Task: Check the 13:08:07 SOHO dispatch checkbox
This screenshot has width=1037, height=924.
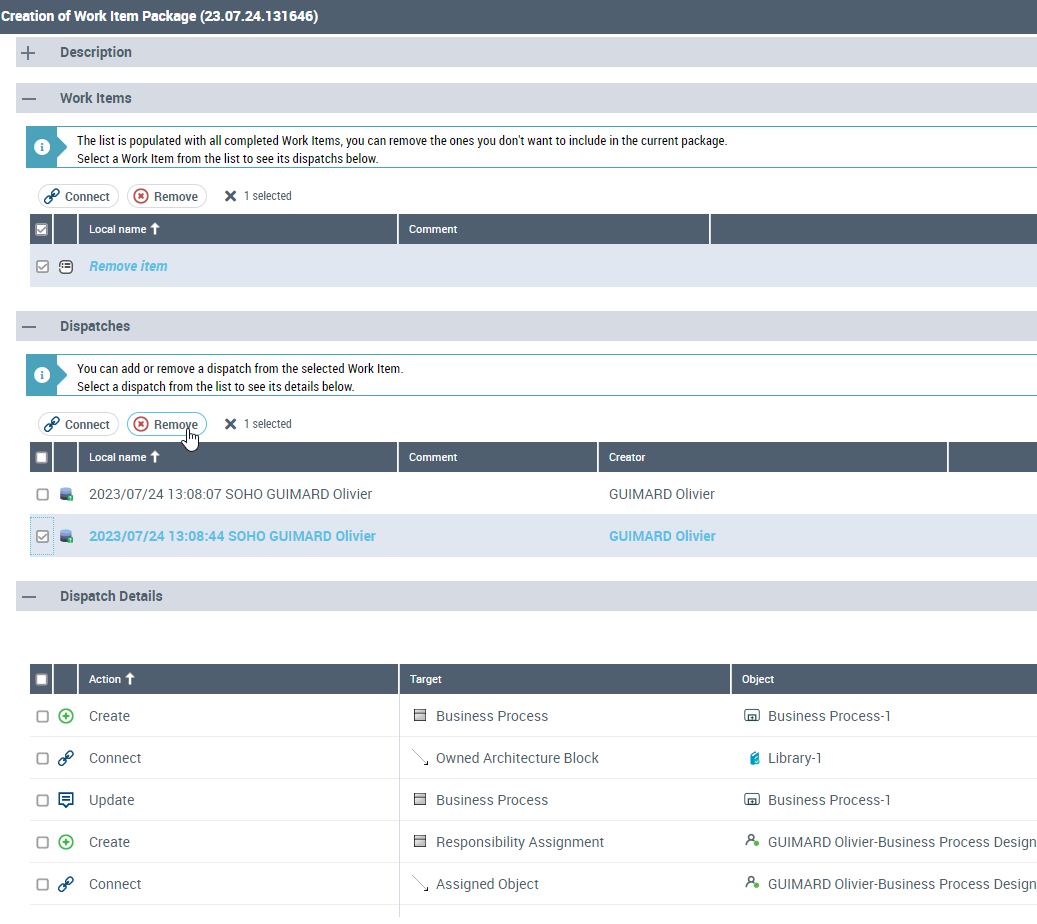Action: click(x=42, y=494)
